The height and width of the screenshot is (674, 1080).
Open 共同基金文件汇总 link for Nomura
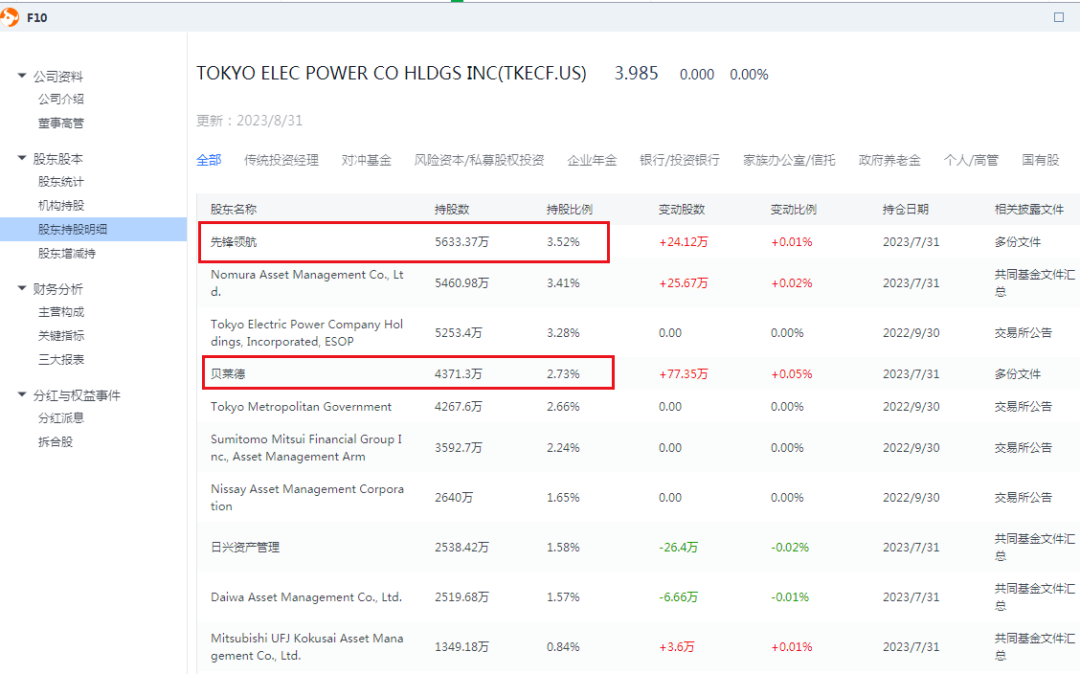tap(1035, 283)
